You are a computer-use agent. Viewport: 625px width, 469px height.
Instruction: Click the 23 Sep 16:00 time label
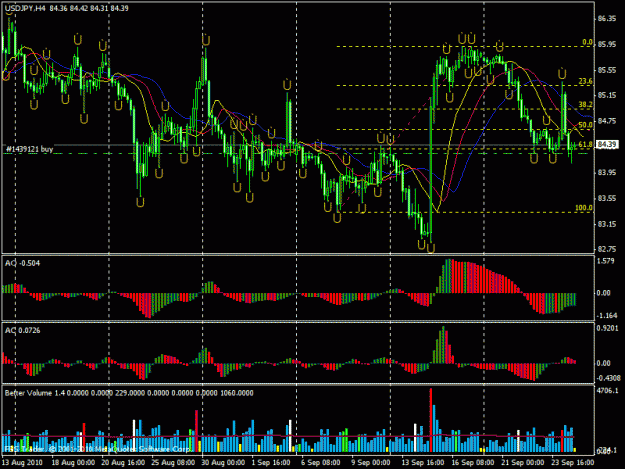point(572,463)
